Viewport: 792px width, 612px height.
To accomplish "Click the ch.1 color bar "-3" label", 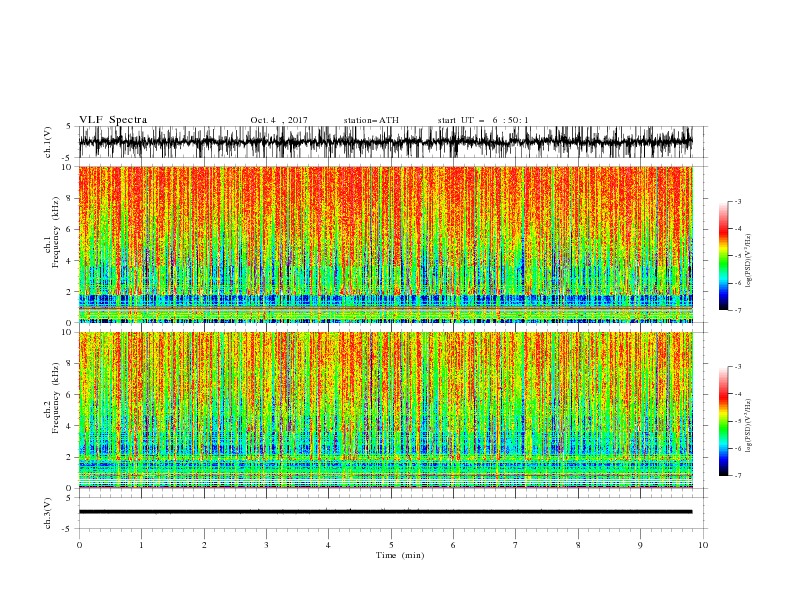I will point(737,201).
